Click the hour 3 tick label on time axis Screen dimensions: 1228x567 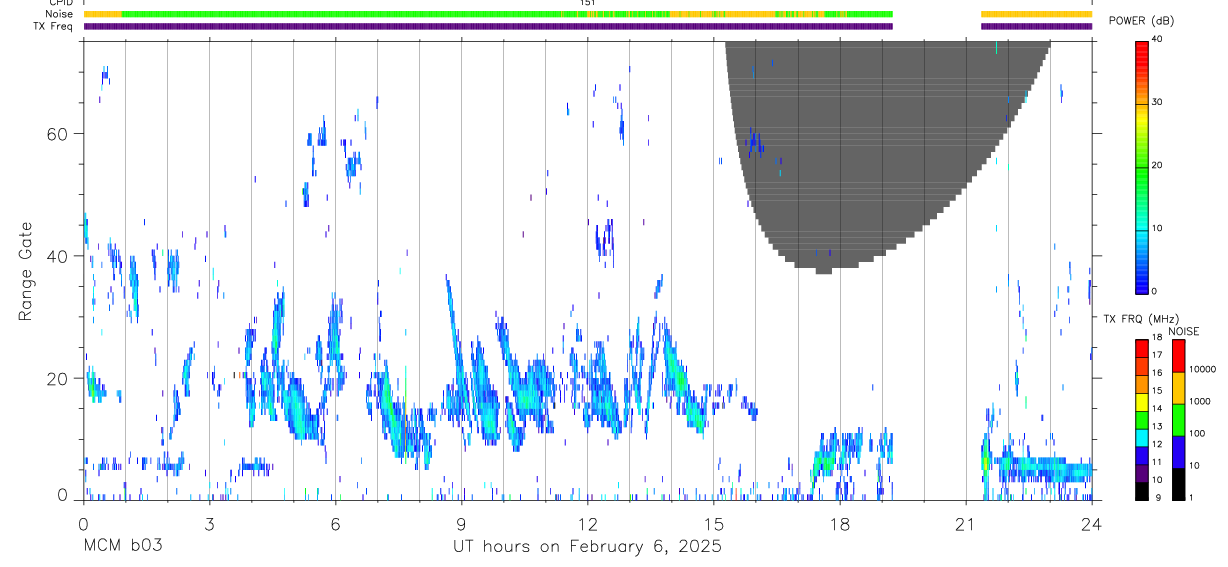[x=209, y=523]
